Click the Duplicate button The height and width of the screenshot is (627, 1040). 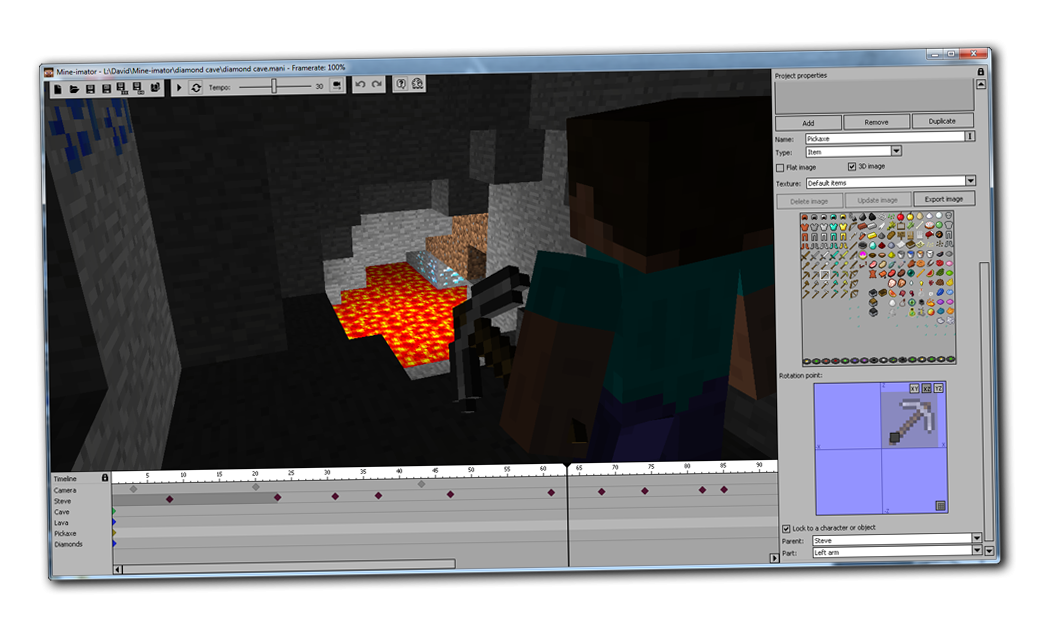[942, 121]
